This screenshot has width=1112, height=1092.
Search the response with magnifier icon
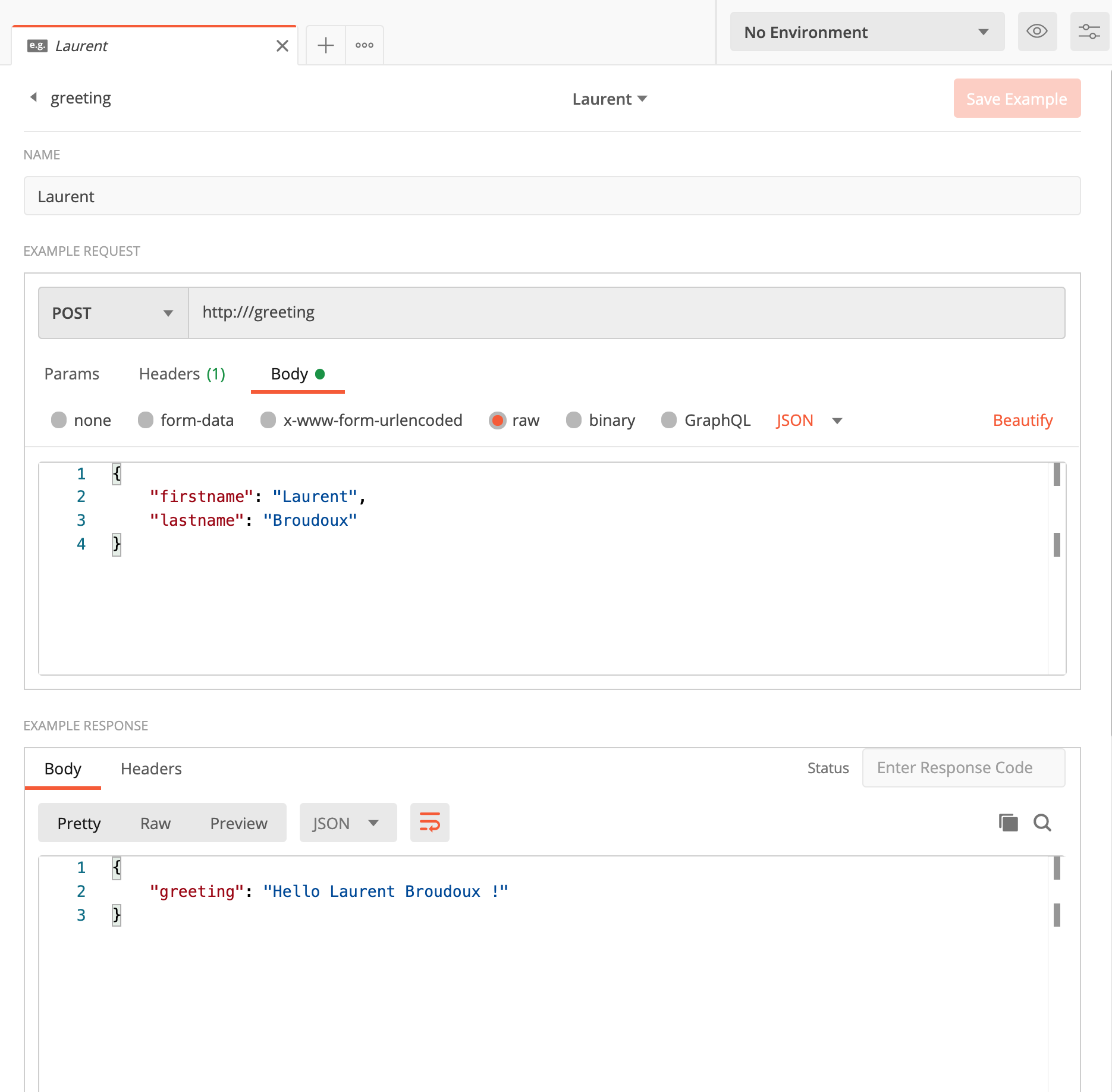click(1042, 823)
